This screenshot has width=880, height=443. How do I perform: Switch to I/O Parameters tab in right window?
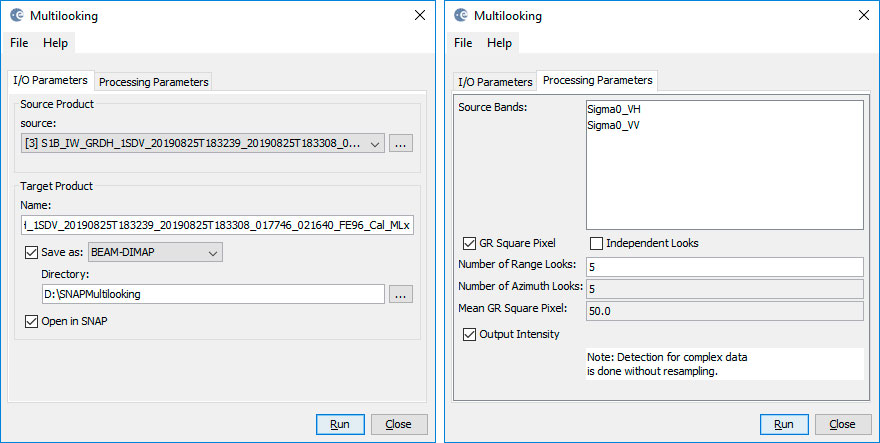click(x=495, y=82)
